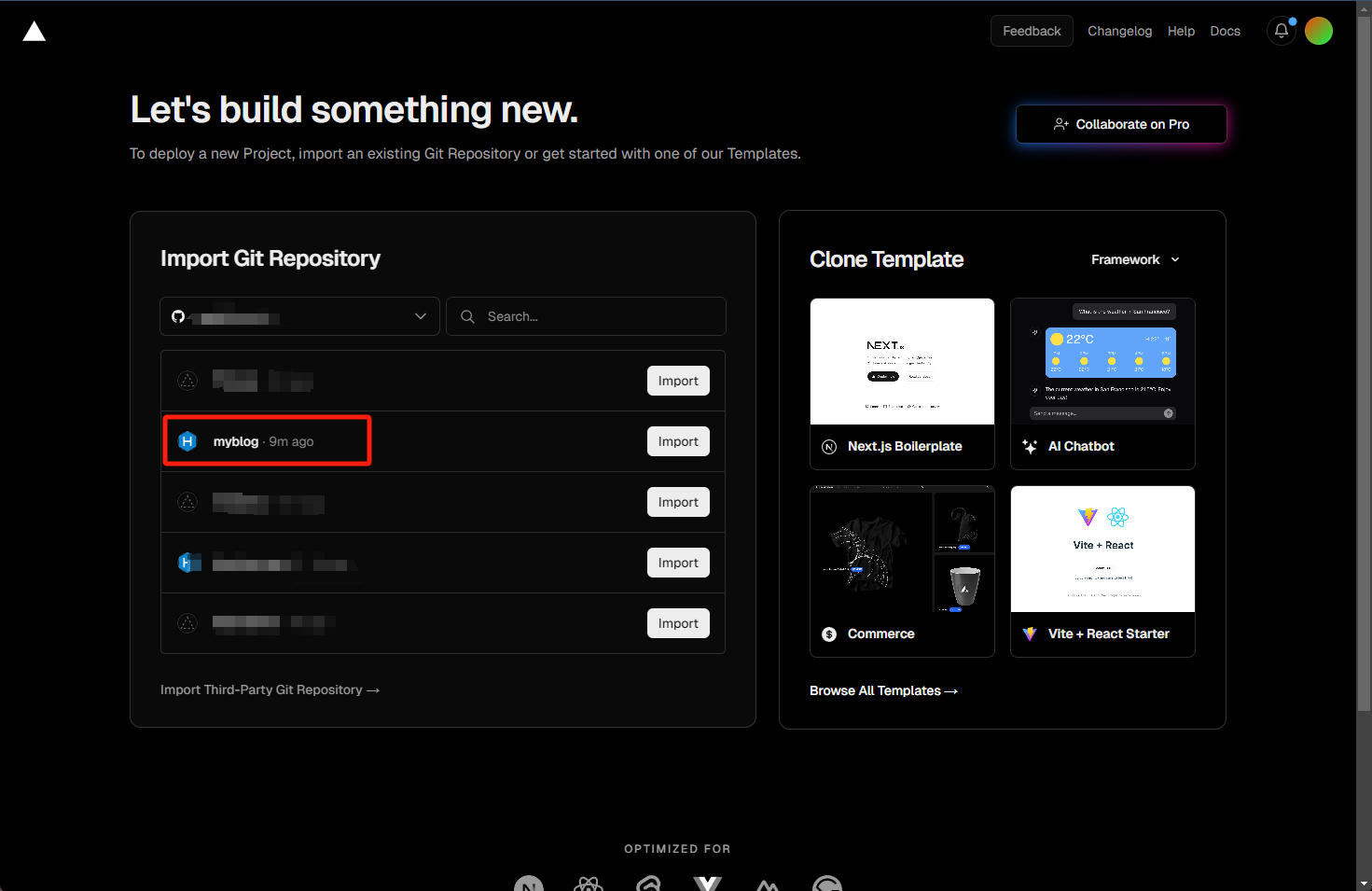Click the Vite icon beside Vite + React Starter
Viewport: 1372px width, 891px height.
[1030, 634]
